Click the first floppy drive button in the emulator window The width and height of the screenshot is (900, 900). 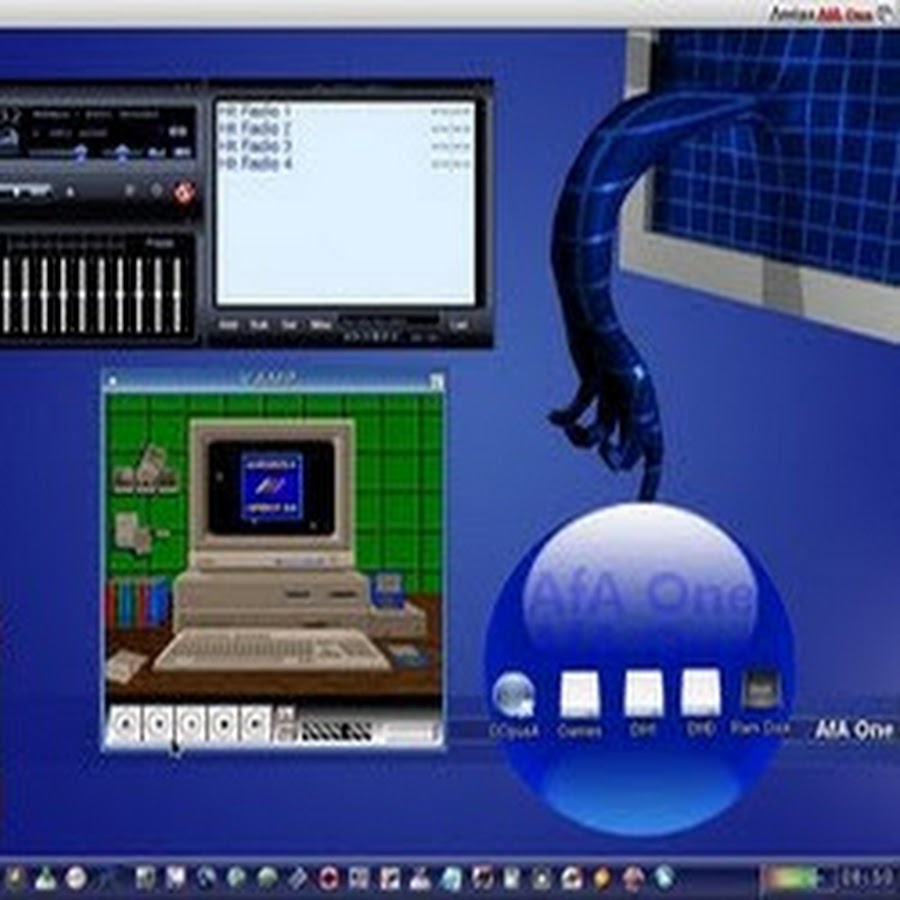click(125, 724)
